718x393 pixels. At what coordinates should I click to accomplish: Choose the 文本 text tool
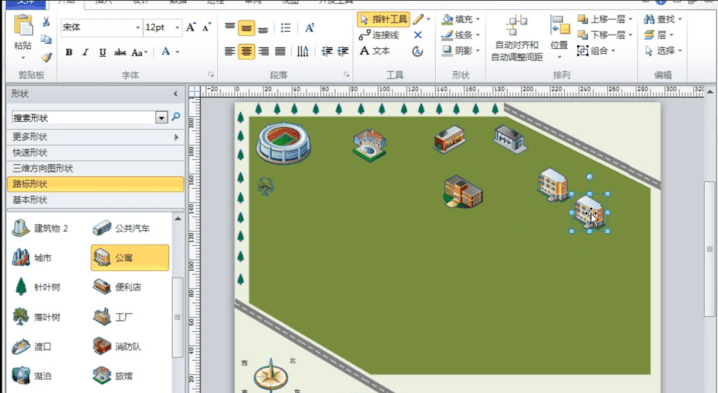pyautogui.click(x=375, y=51)
